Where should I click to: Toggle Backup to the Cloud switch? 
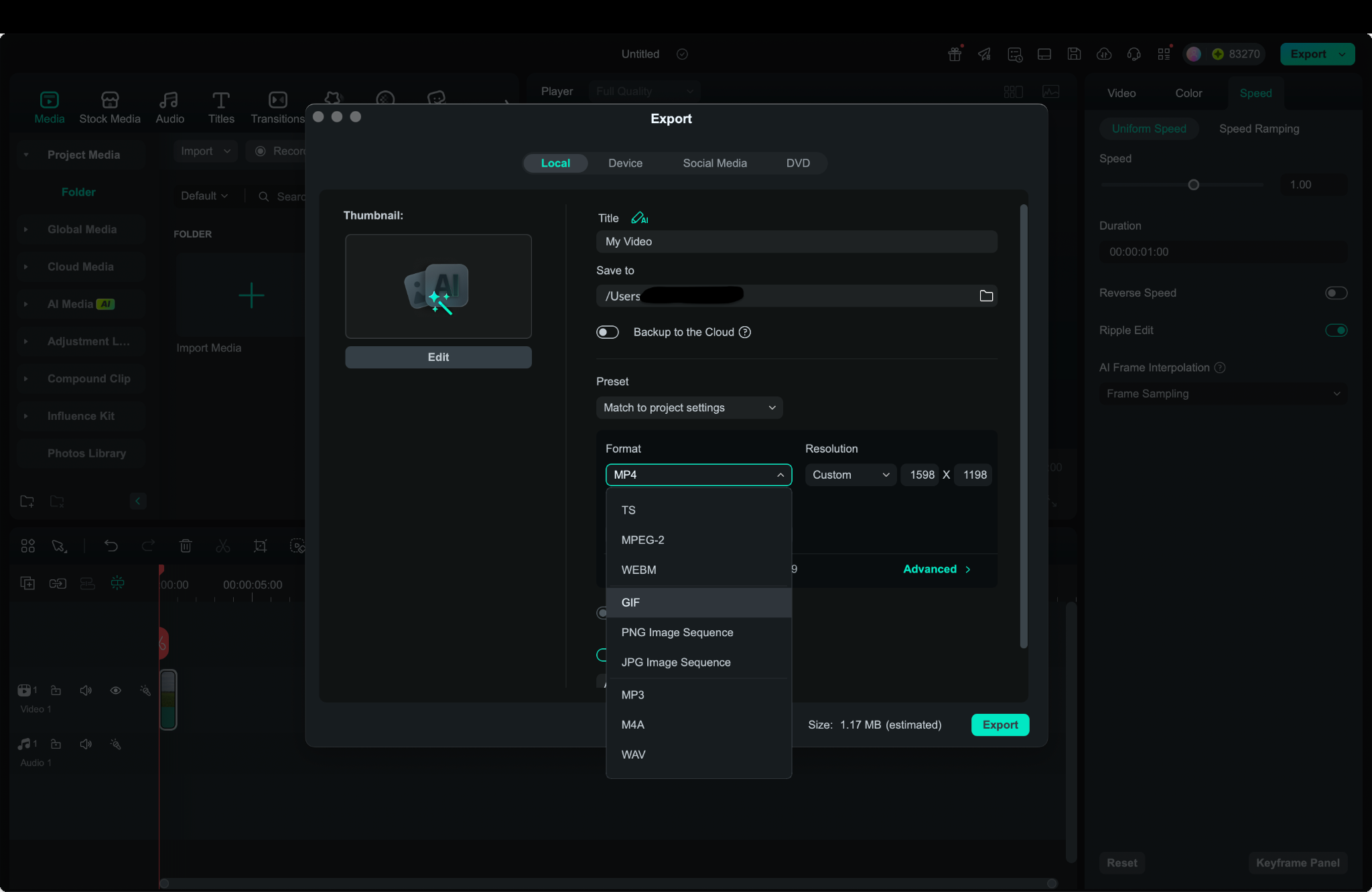[608, 332]
